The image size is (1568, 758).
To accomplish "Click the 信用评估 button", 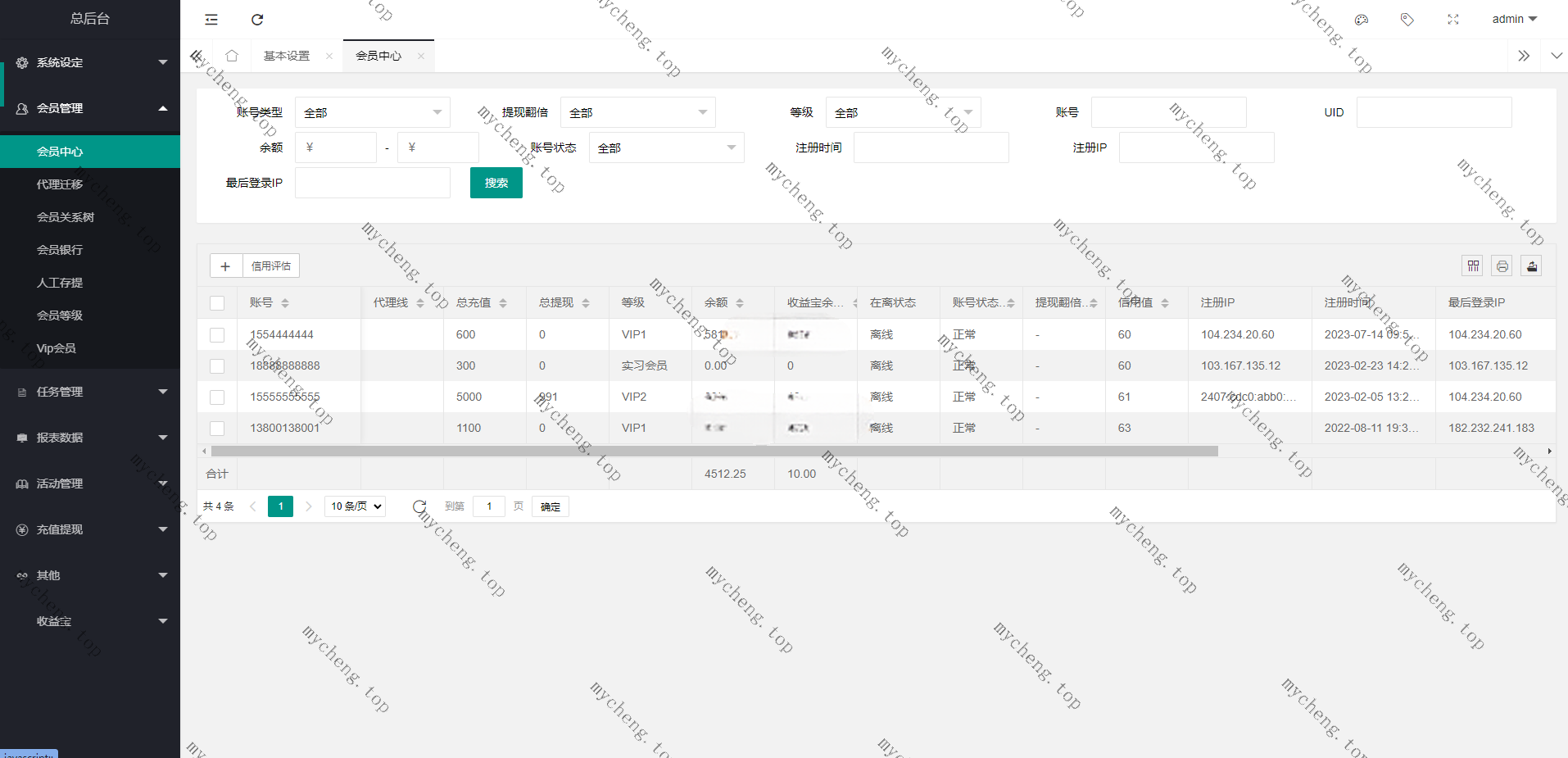I will point(271,266).
